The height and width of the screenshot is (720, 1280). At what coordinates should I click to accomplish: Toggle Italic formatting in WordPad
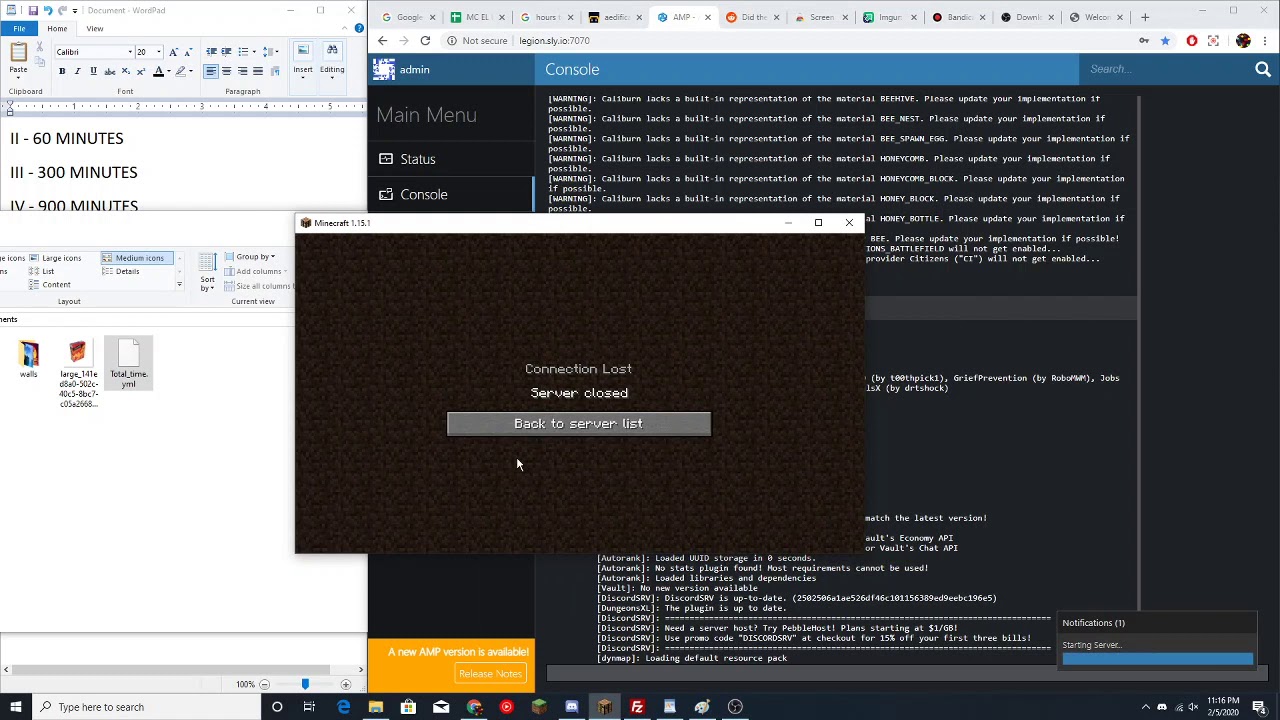tap(78, 71)
